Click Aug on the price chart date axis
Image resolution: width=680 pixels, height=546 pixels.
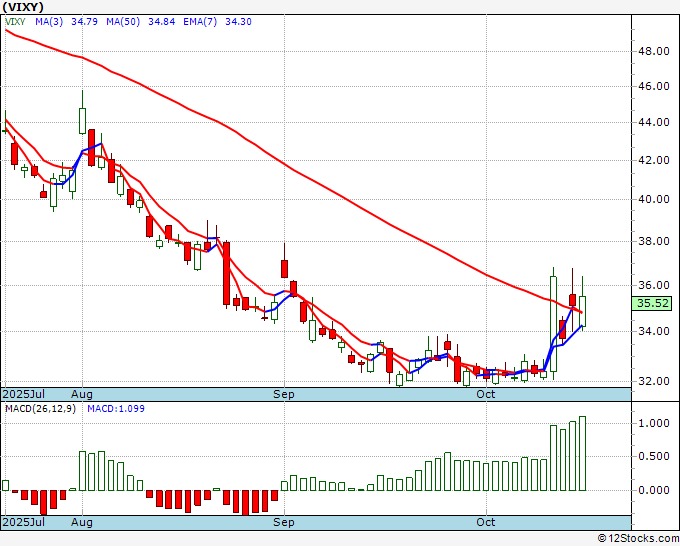tap(82, 394)
